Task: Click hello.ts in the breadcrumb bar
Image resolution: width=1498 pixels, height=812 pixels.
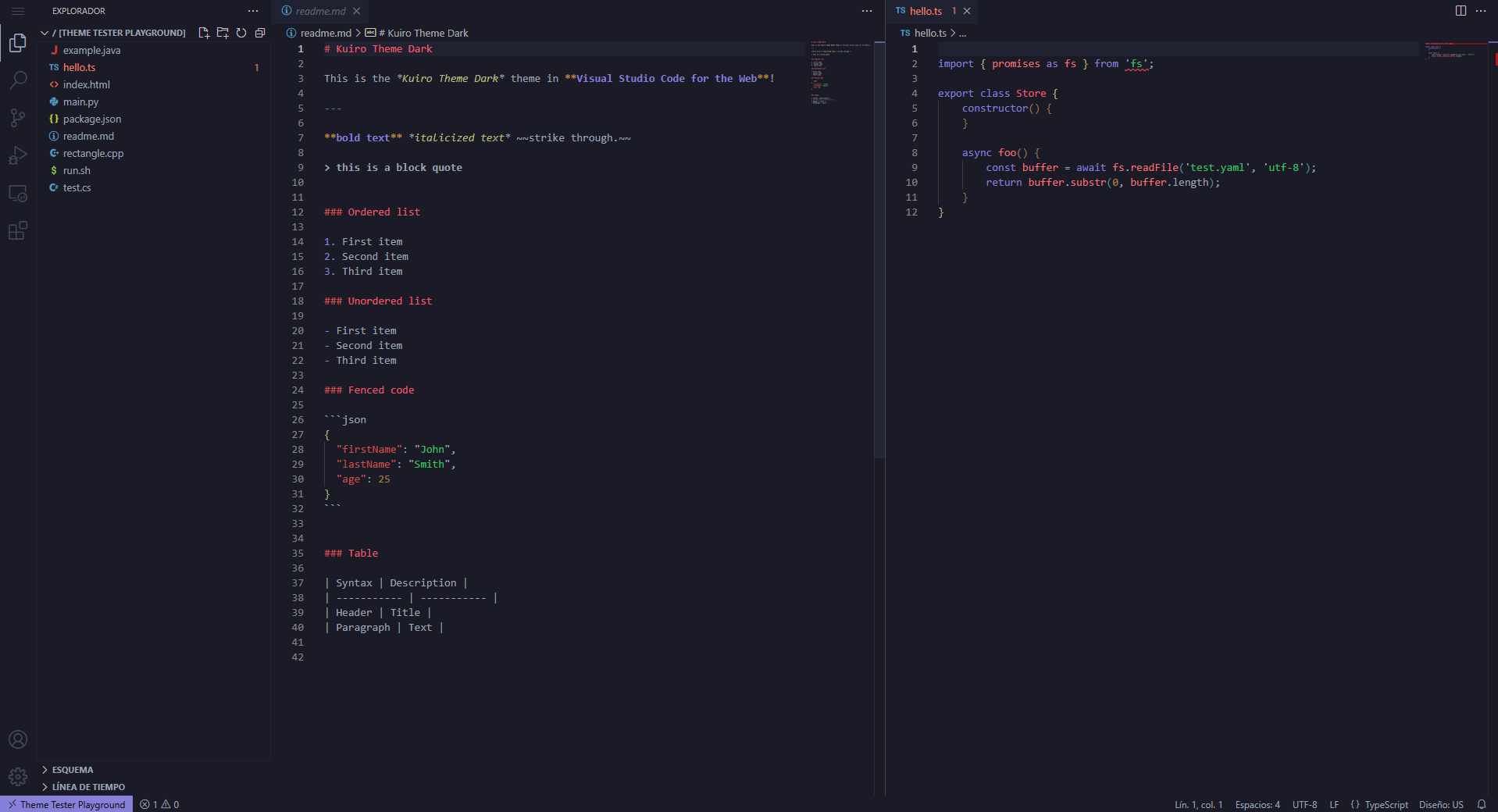Action: (930, 33)
